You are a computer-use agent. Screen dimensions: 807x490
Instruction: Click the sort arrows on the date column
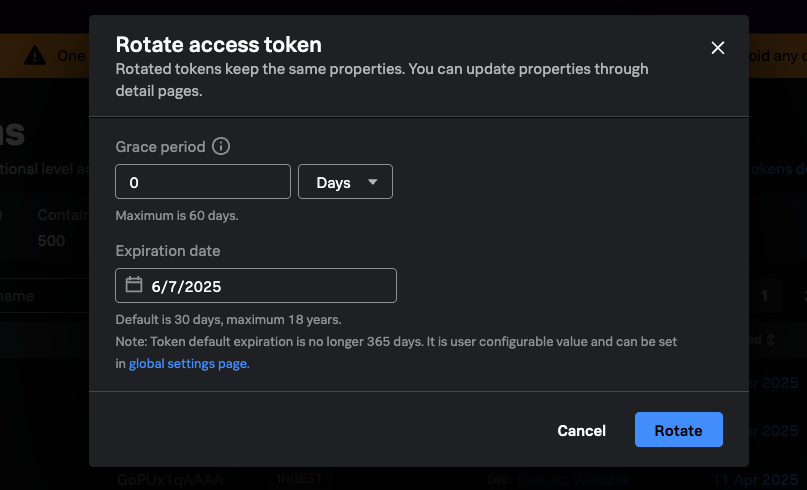(771, 340)
